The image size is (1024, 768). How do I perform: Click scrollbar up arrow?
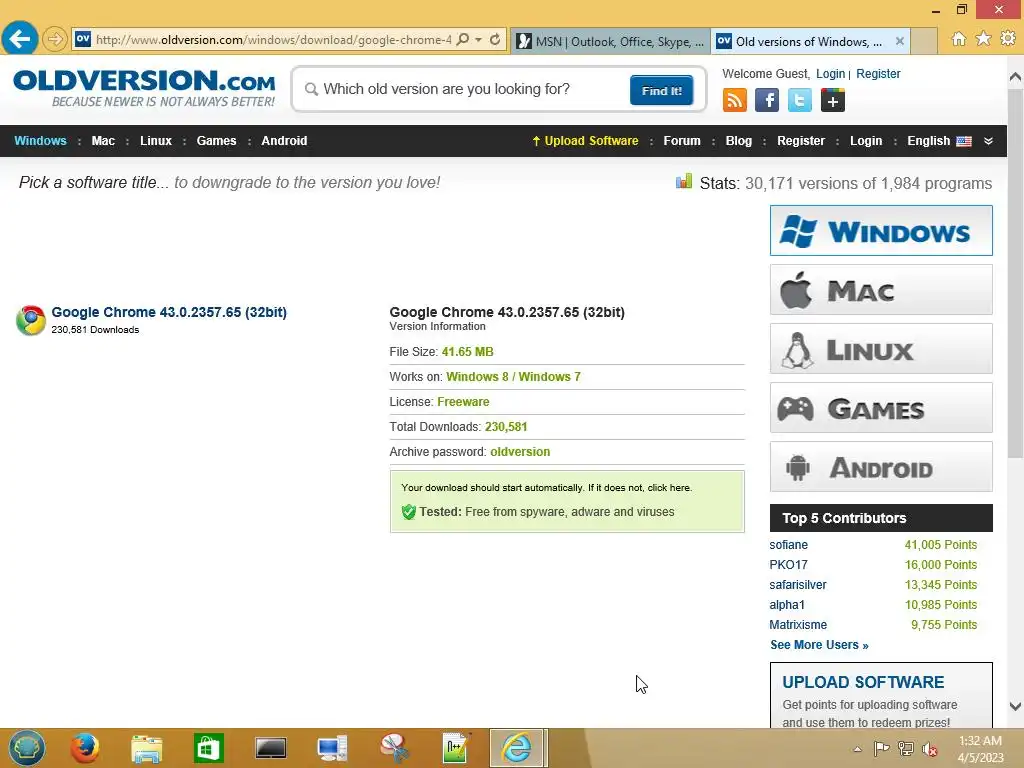(1016, 77)
